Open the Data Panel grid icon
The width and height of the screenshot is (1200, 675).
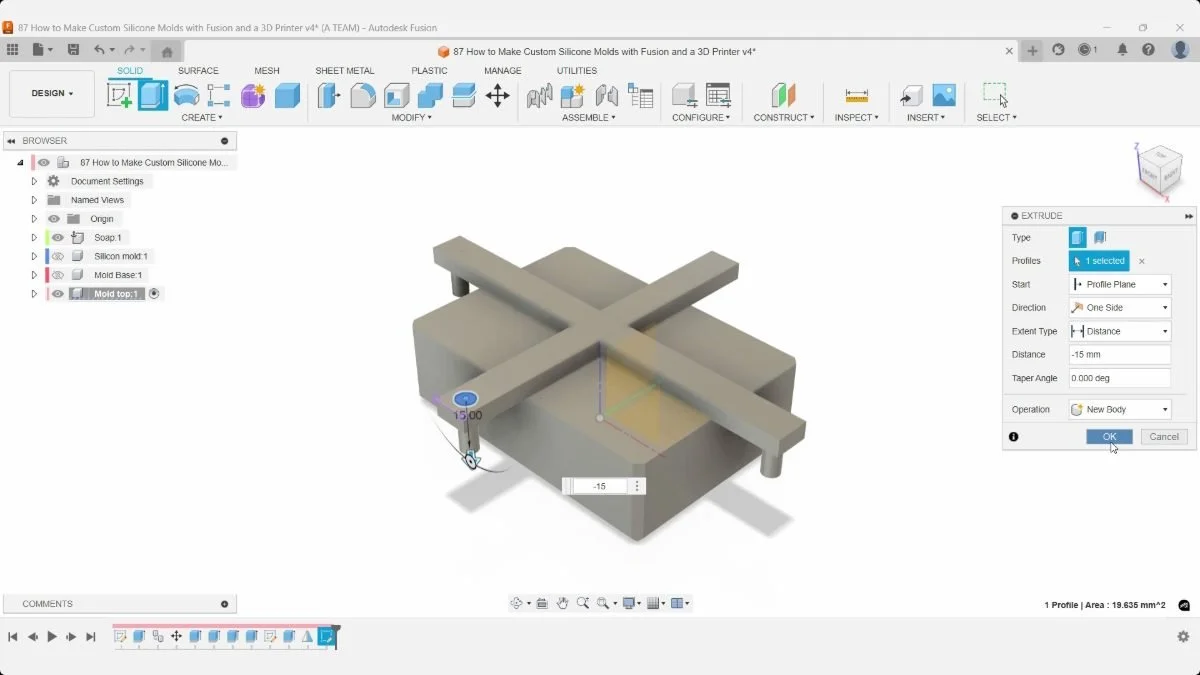pos(12,49)
